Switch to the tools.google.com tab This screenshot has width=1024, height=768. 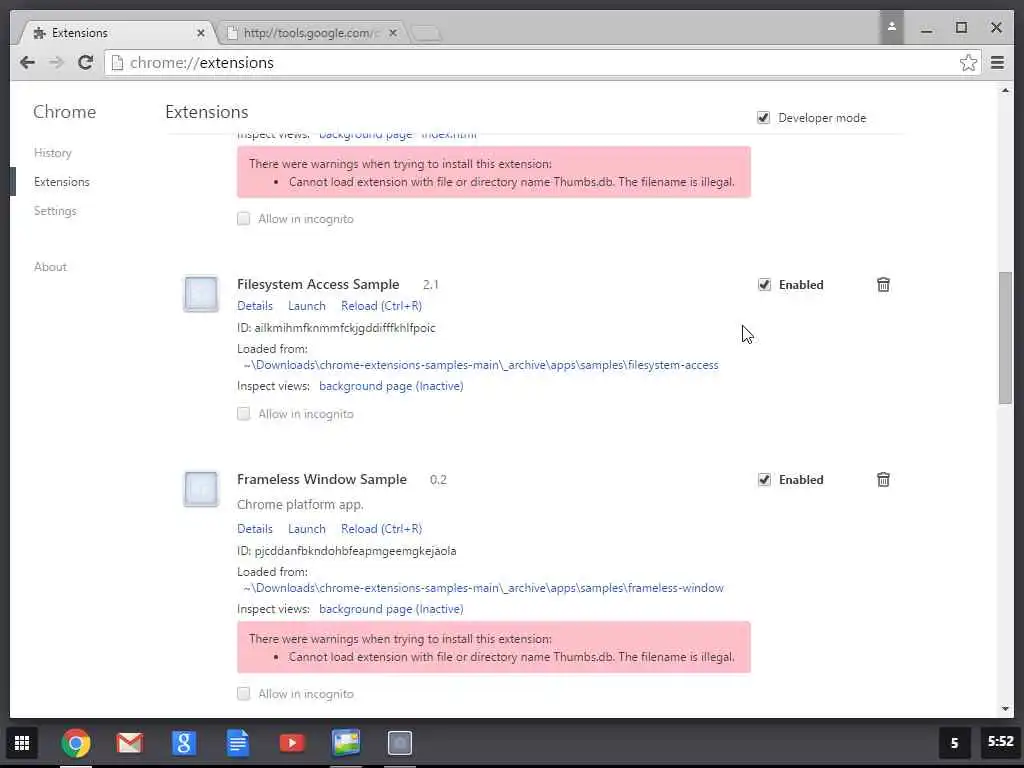(310, 33)
